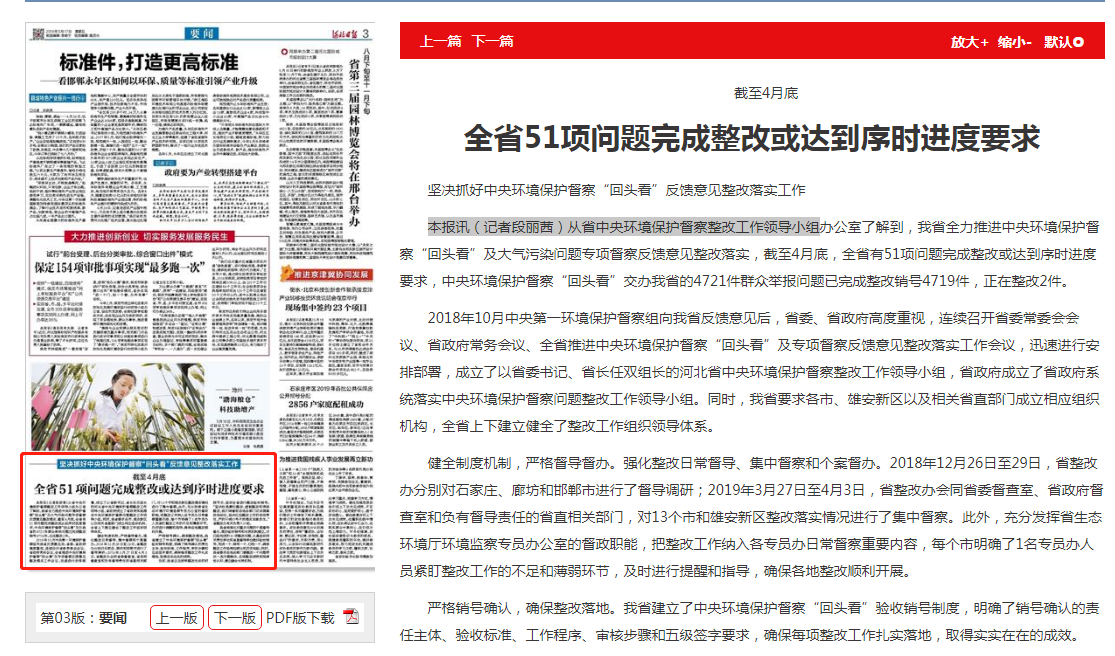The height and width of the screenshot is (656, 1115).
Task: Enlarge text with 放大+
Action: tap(969, 42)
